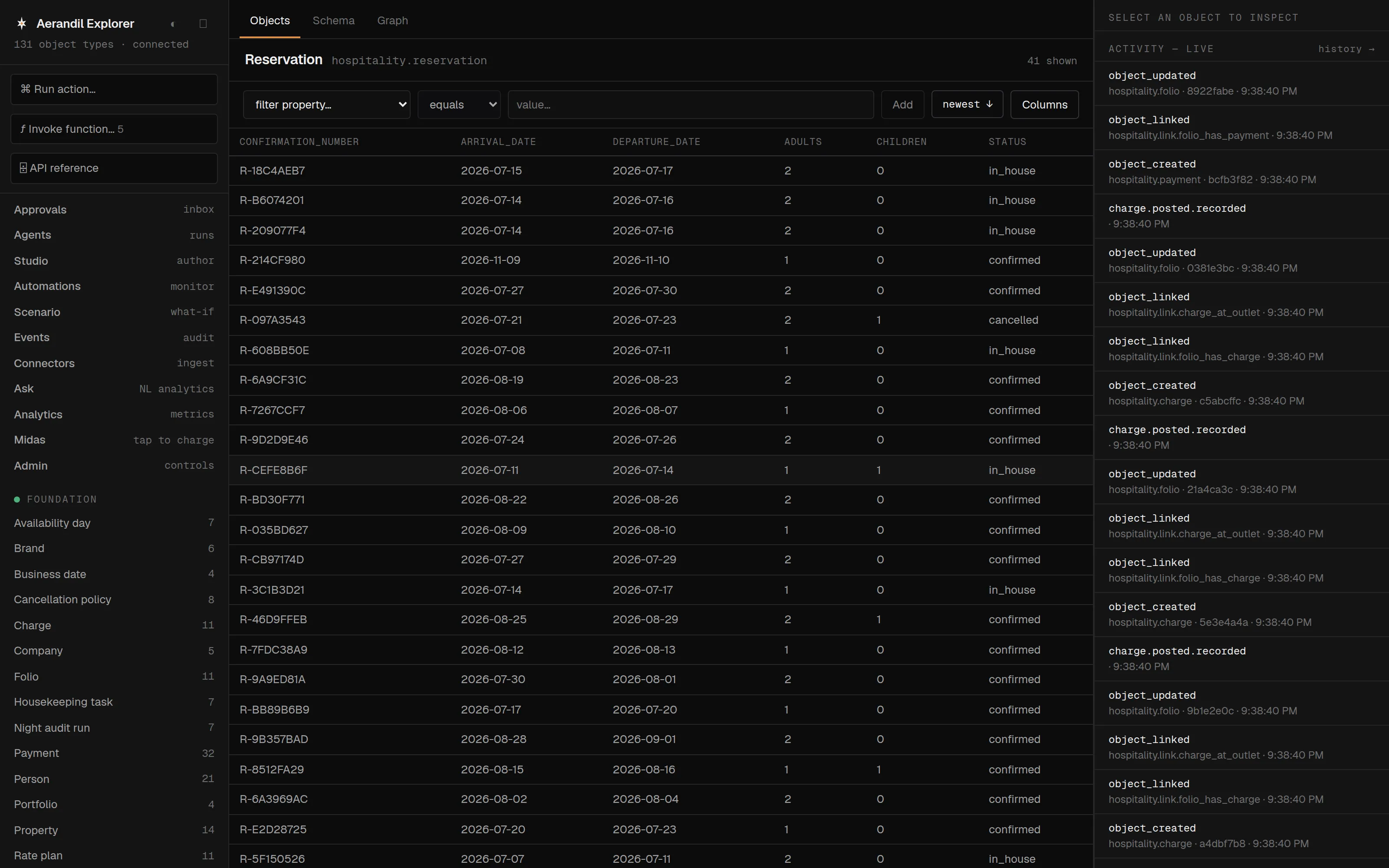The width and height of the screenshot is (1389, 868).
Task: Click the CONFIRMATION_NUMBER column header
Action: tap(299, 142)
